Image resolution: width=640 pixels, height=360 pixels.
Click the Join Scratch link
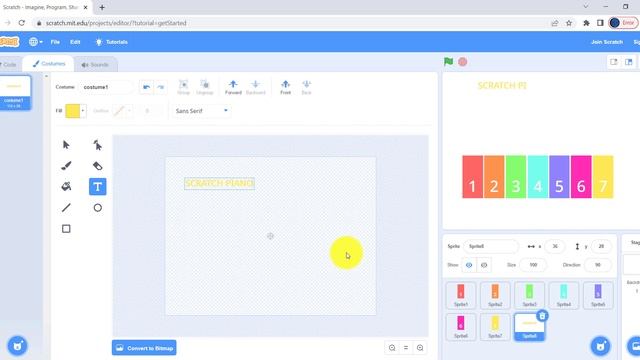(607, 42)
